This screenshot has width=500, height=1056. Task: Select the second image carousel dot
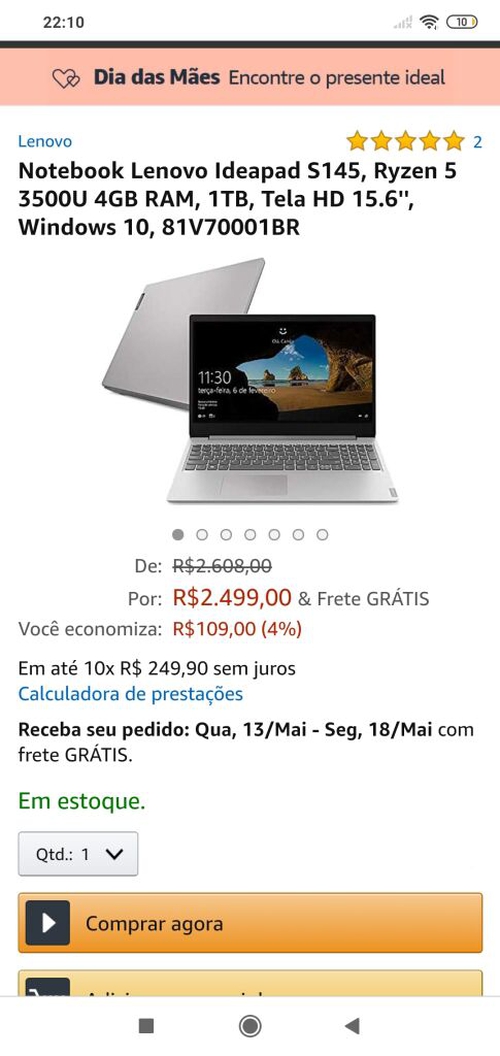coord(202,535)
